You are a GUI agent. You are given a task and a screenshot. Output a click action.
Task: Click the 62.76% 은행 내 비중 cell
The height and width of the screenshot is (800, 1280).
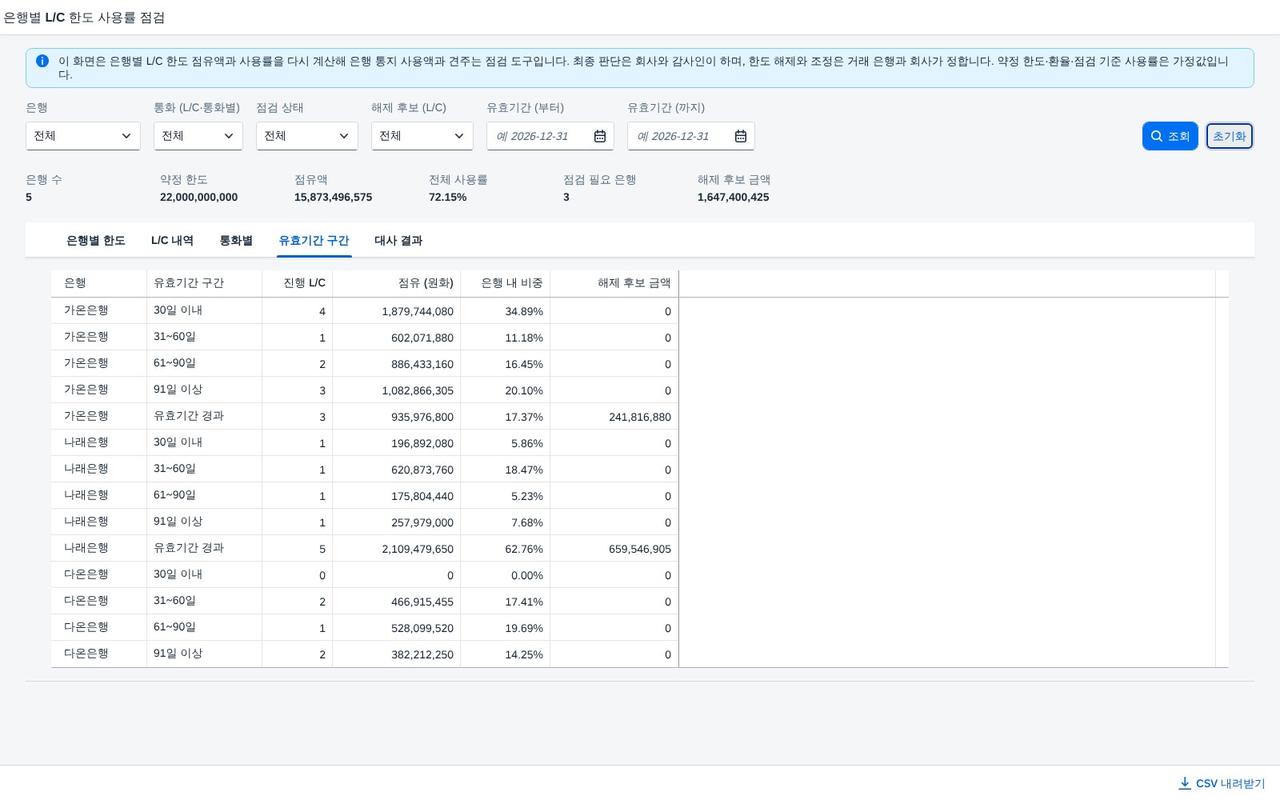[505, 549]
